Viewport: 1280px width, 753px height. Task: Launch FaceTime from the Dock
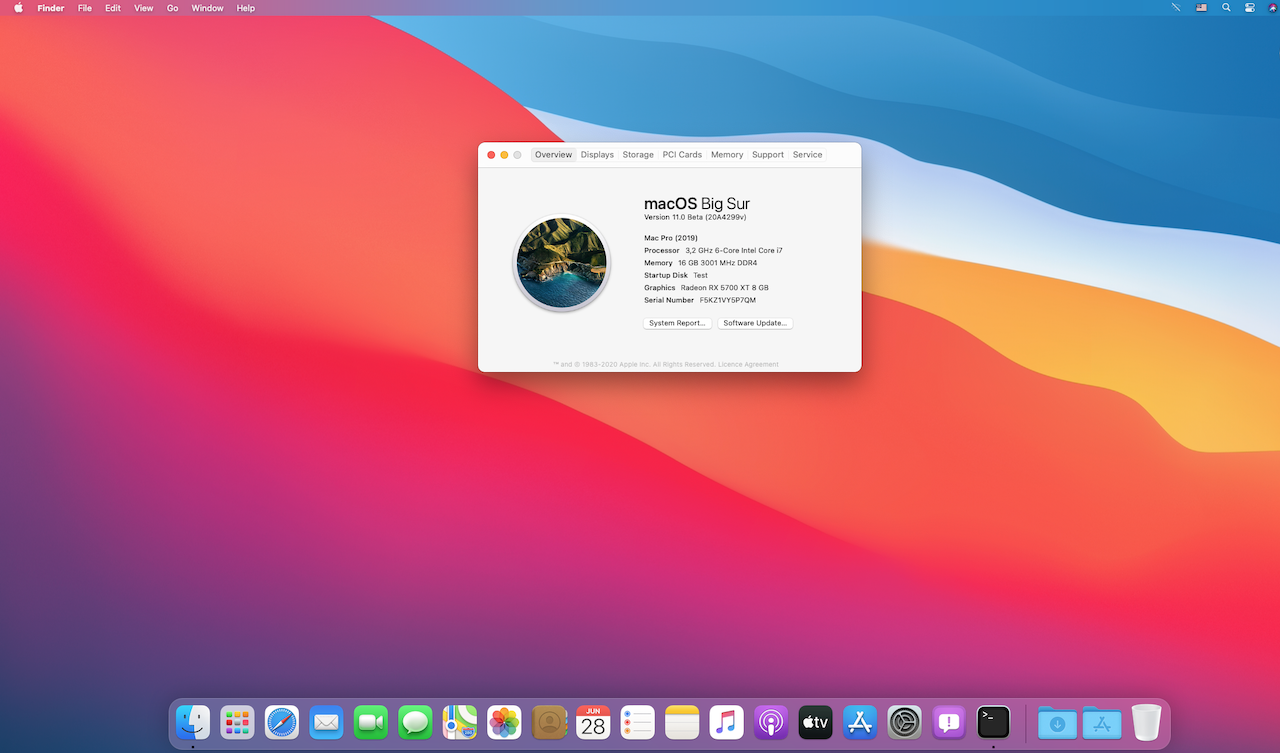pyautogui.click(x=371, y=722)
